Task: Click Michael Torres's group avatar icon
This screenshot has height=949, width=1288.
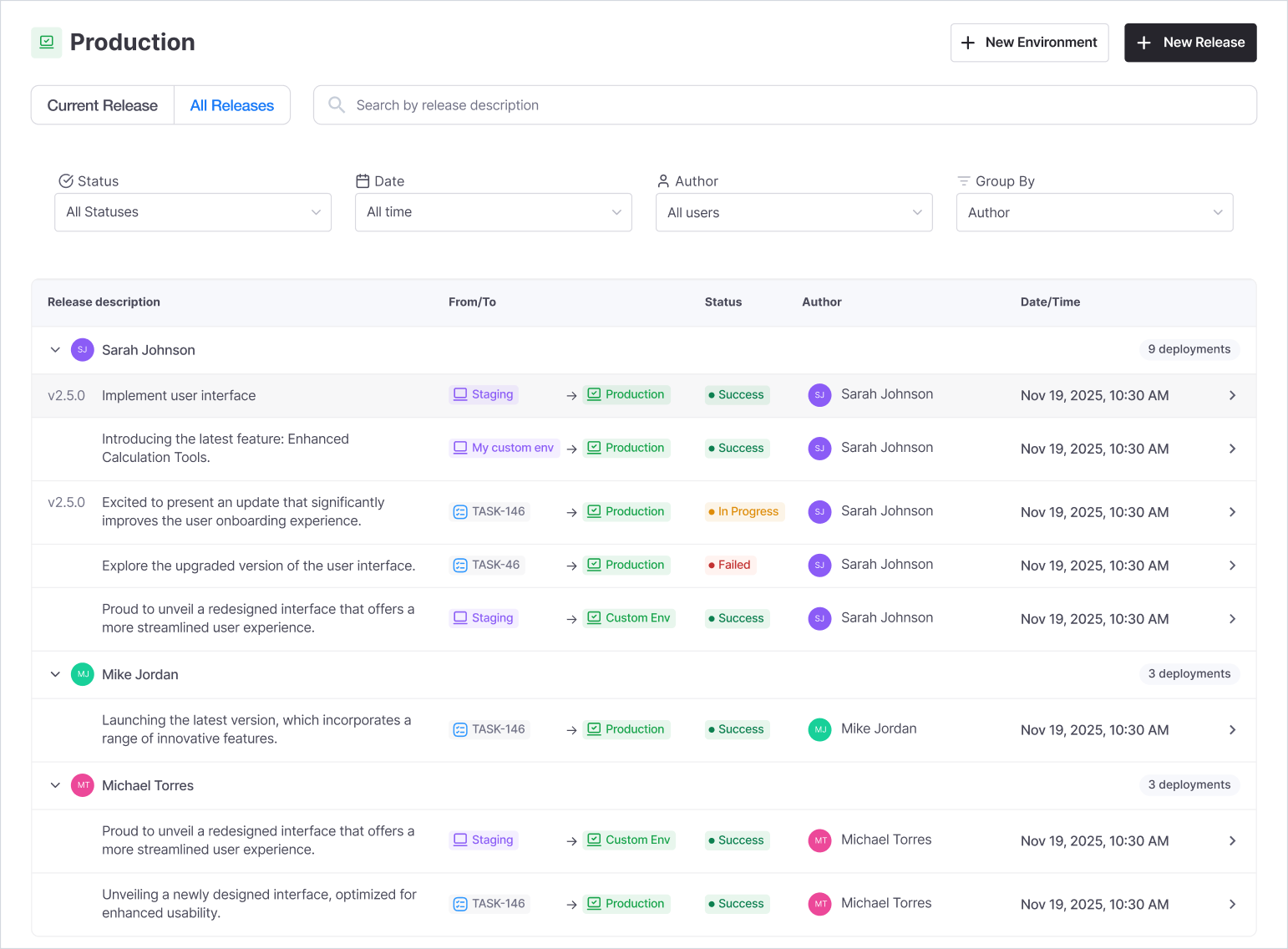Action: coord(82,785)
